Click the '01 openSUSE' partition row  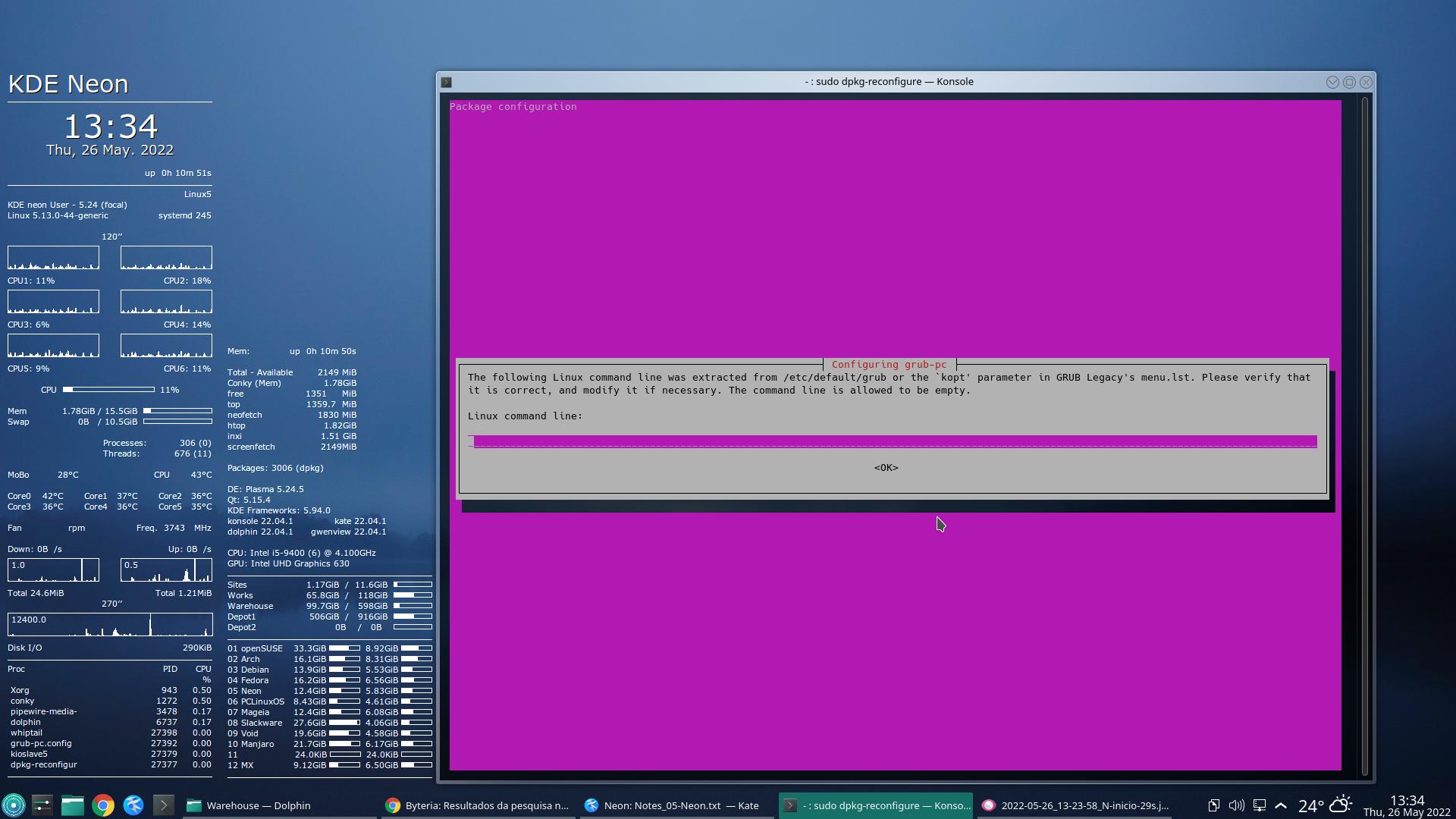329,648
